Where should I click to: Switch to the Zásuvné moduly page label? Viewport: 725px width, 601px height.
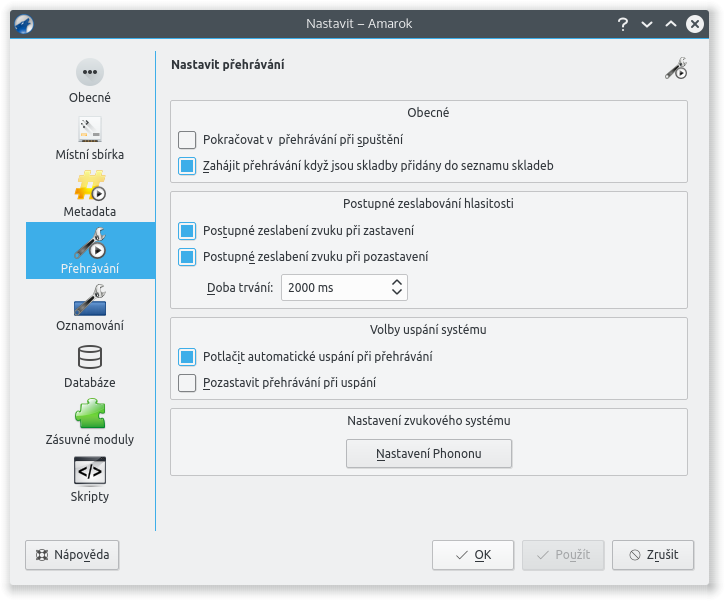tap(90, 439)
